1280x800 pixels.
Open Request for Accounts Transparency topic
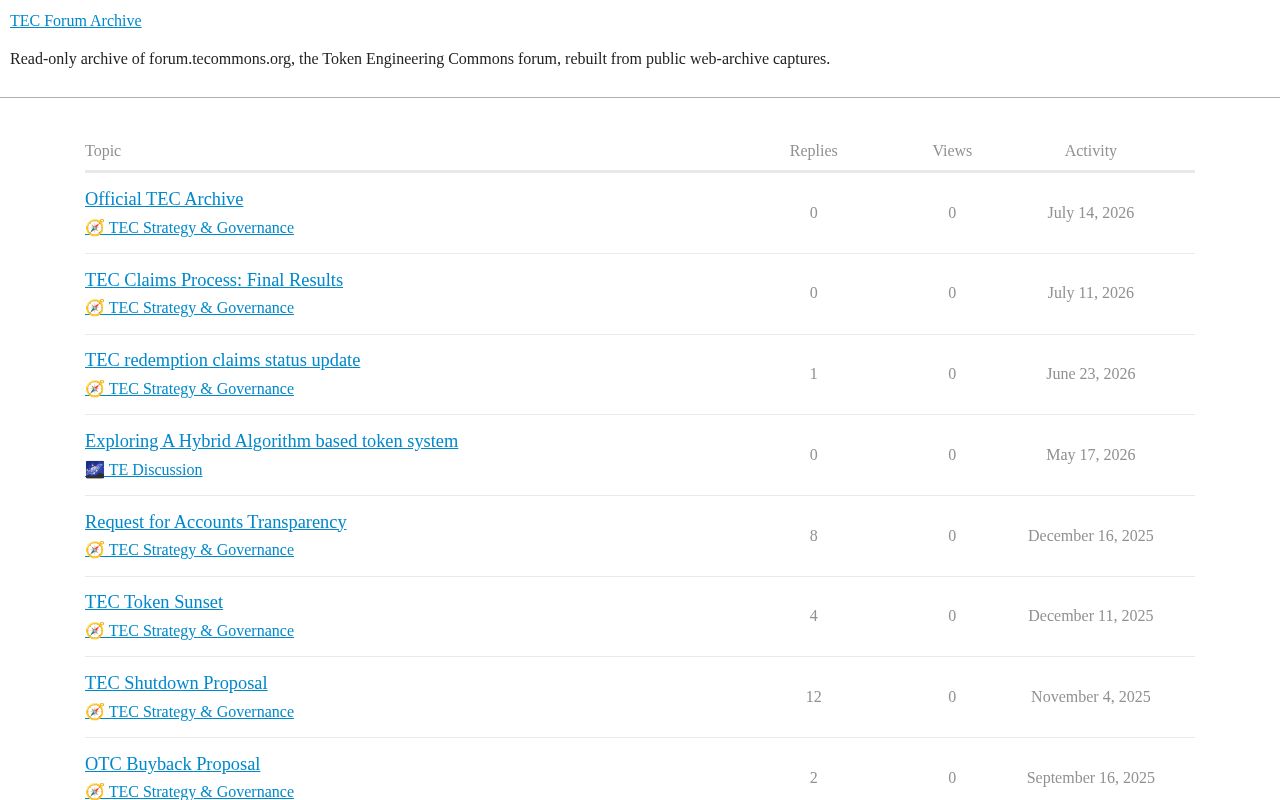[x=216, y=522]
